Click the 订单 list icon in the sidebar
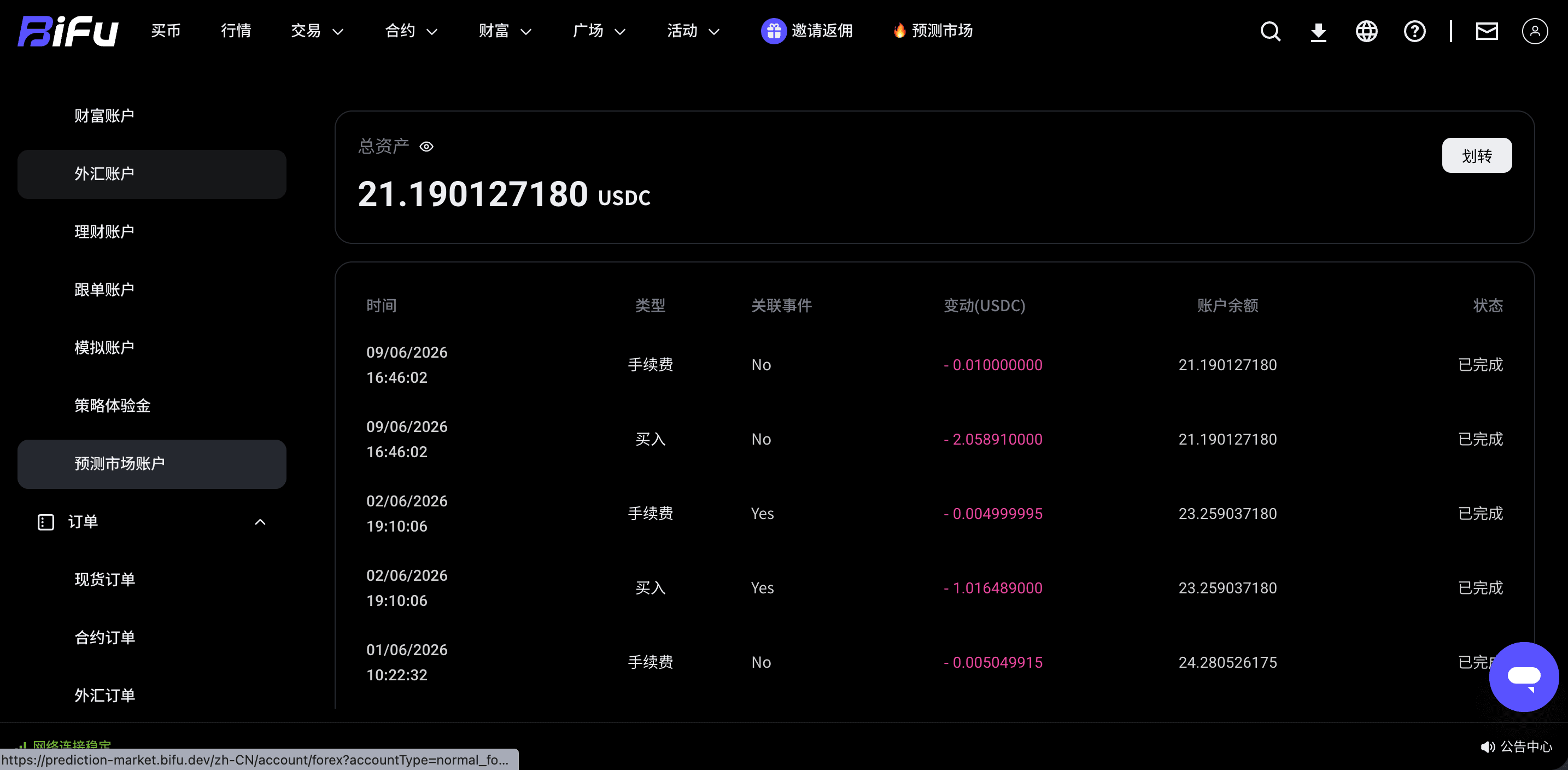 46,522
